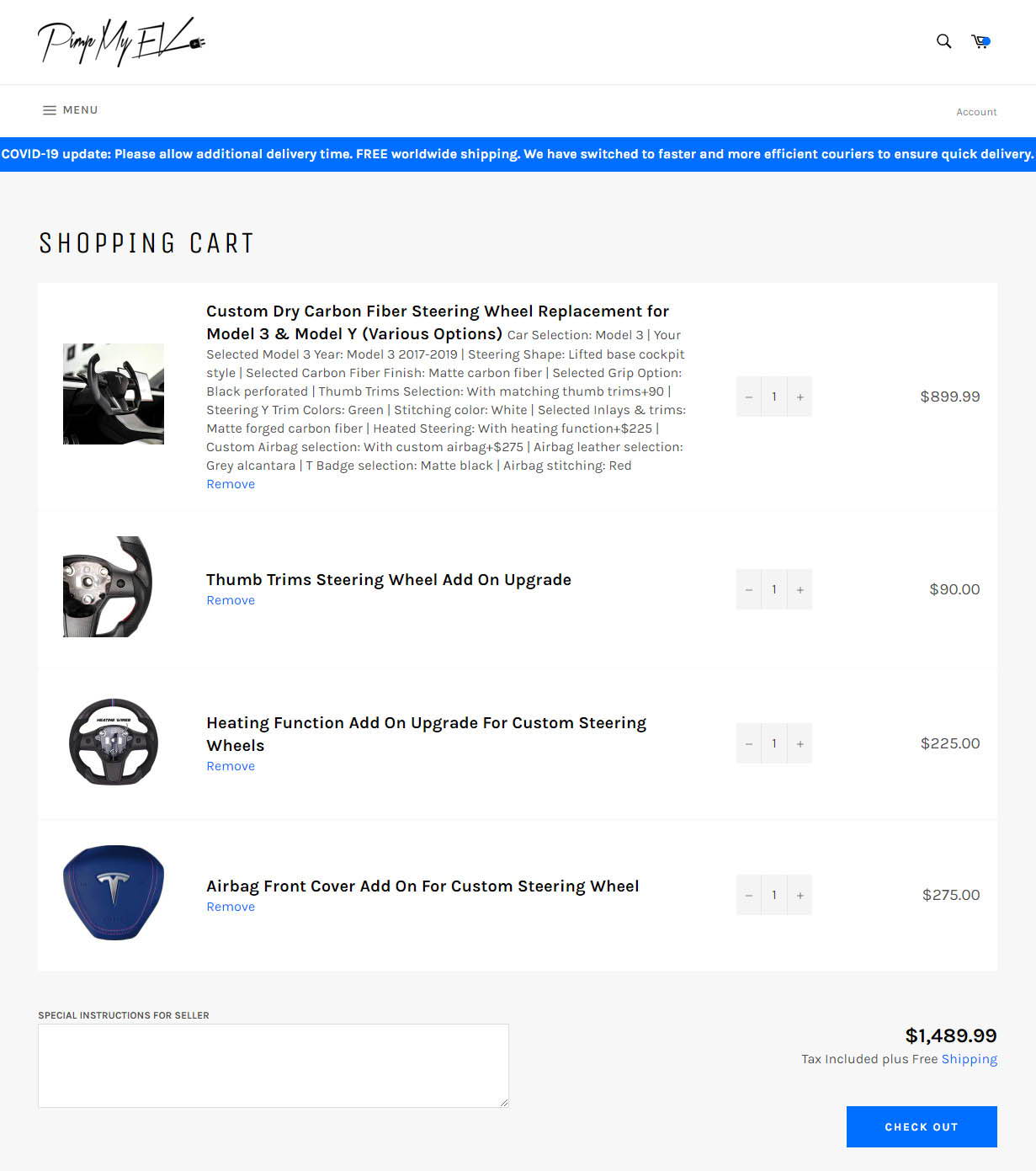Remove the Airbag Front Cover item
This screenshot has height=1171, width=1036.
click(231, 907)
